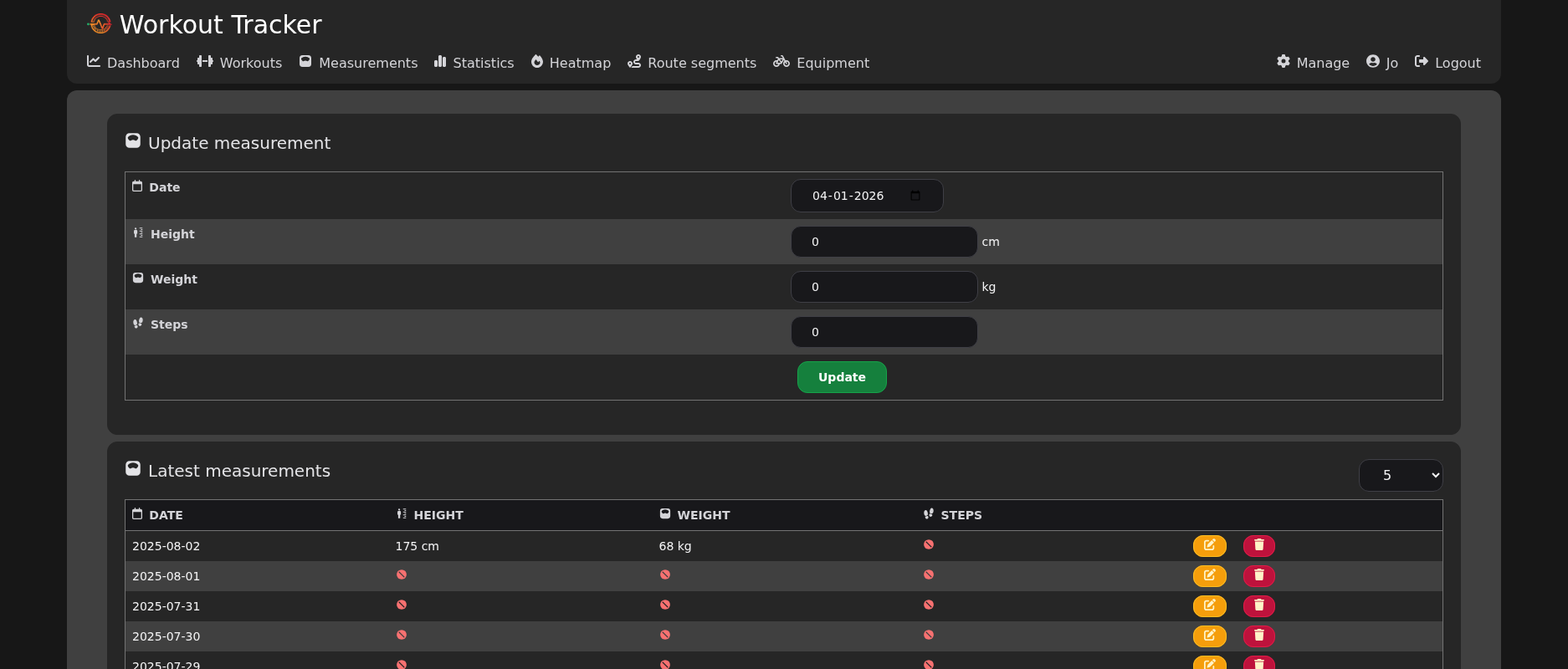Edit the 2025-08-02 measurement entry
This screenshot has height=669, width=1568.
pos(1209,546)
